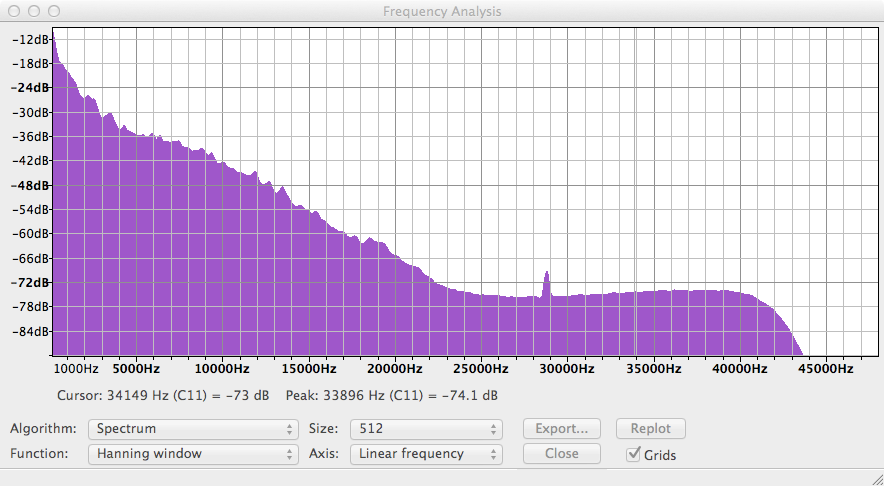Open the Algorithm dropdown set to Spectrum
The width and height of the screenshot is (884, 486).
(193, 429)
